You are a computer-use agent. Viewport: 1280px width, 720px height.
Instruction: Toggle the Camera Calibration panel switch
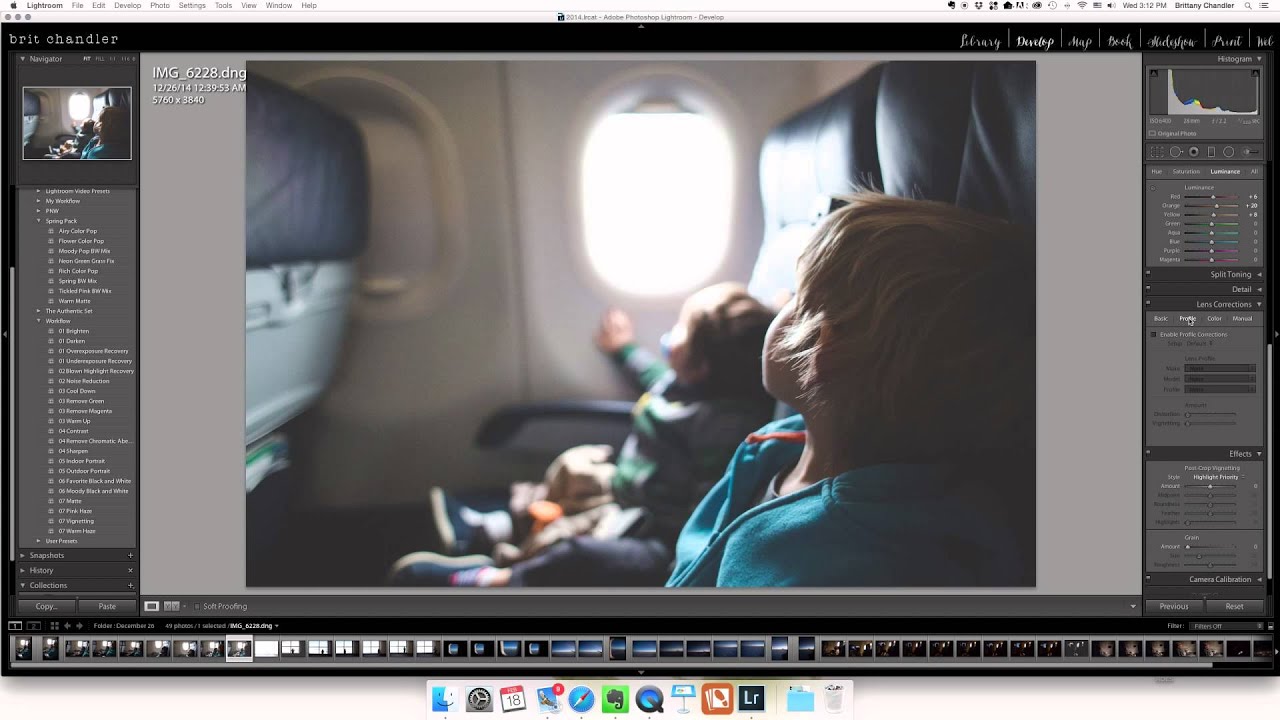(1148, 579)
